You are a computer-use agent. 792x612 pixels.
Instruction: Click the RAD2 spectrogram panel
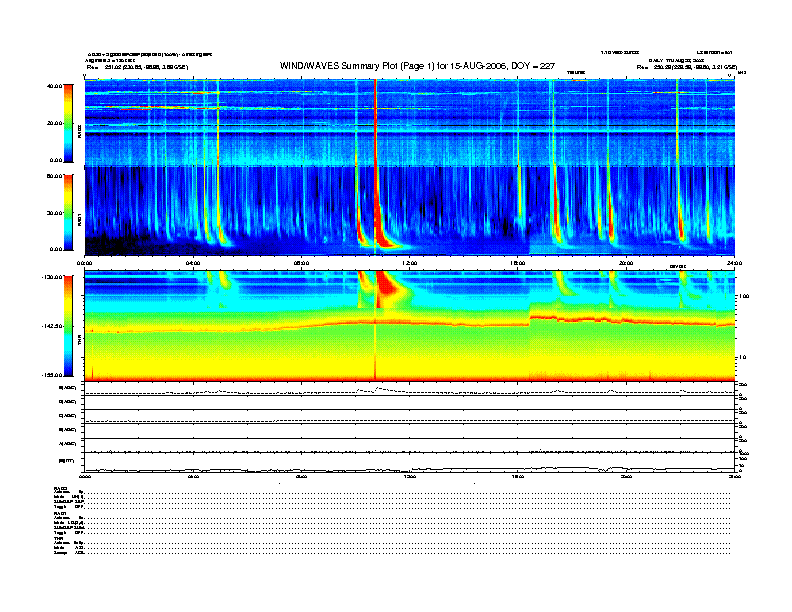pos(410,122)
